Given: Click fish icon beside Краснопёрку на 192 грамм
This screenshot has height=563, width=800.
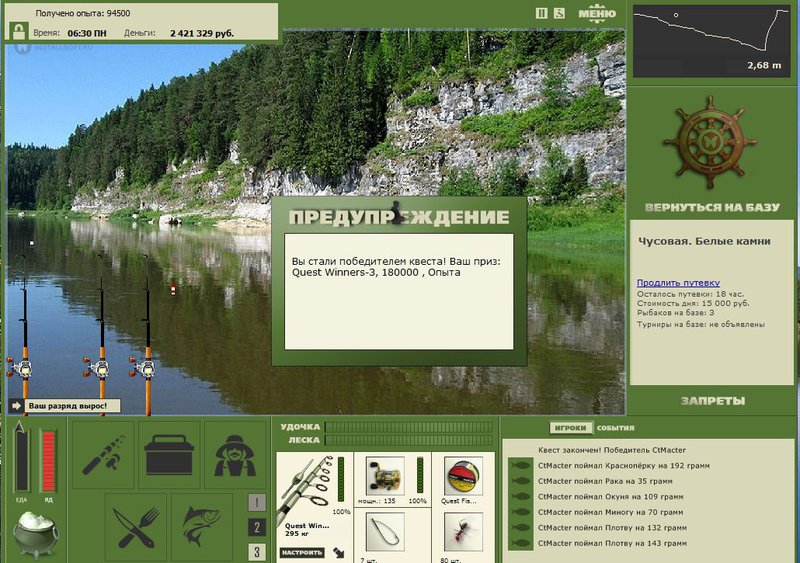Looking at the screenshot, I should [x=521, y=466].
